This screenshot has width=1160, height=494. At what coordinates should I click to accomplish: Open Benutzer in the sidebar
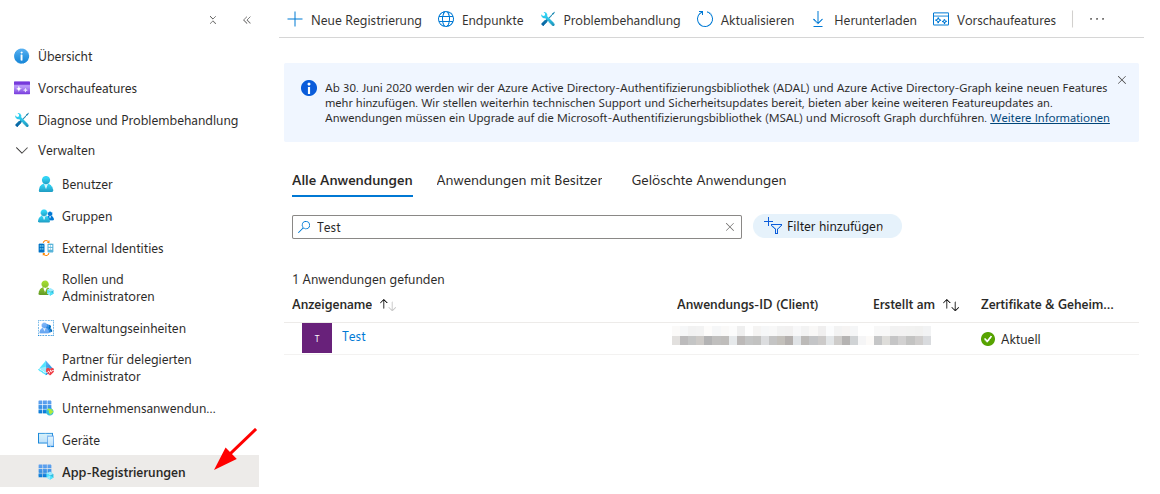pyautogui.click(x=87, y=184)
